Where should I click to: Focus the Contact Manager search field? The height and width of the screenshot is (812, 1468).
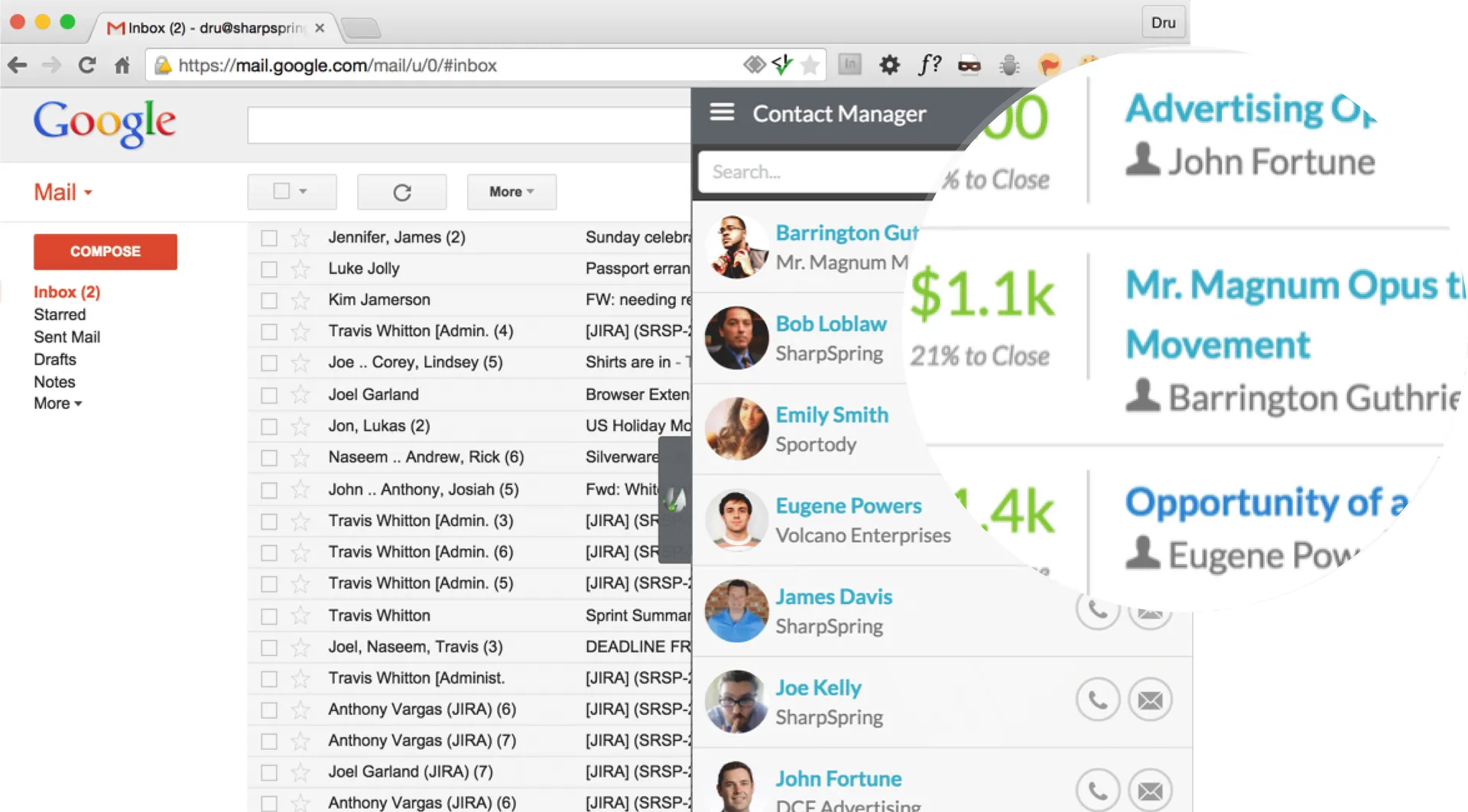coord(818,172)
